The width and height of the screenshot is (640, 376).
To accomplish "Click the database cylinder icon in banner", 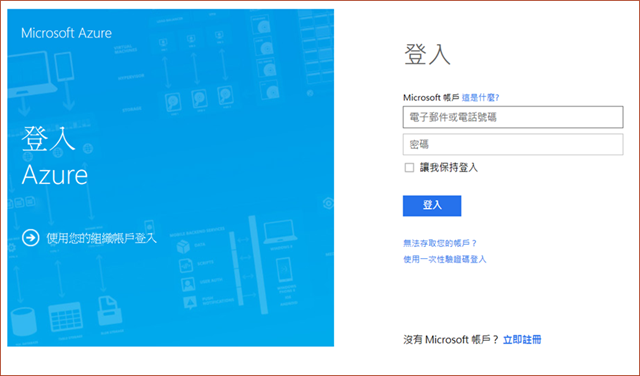I will click(24, 321).
